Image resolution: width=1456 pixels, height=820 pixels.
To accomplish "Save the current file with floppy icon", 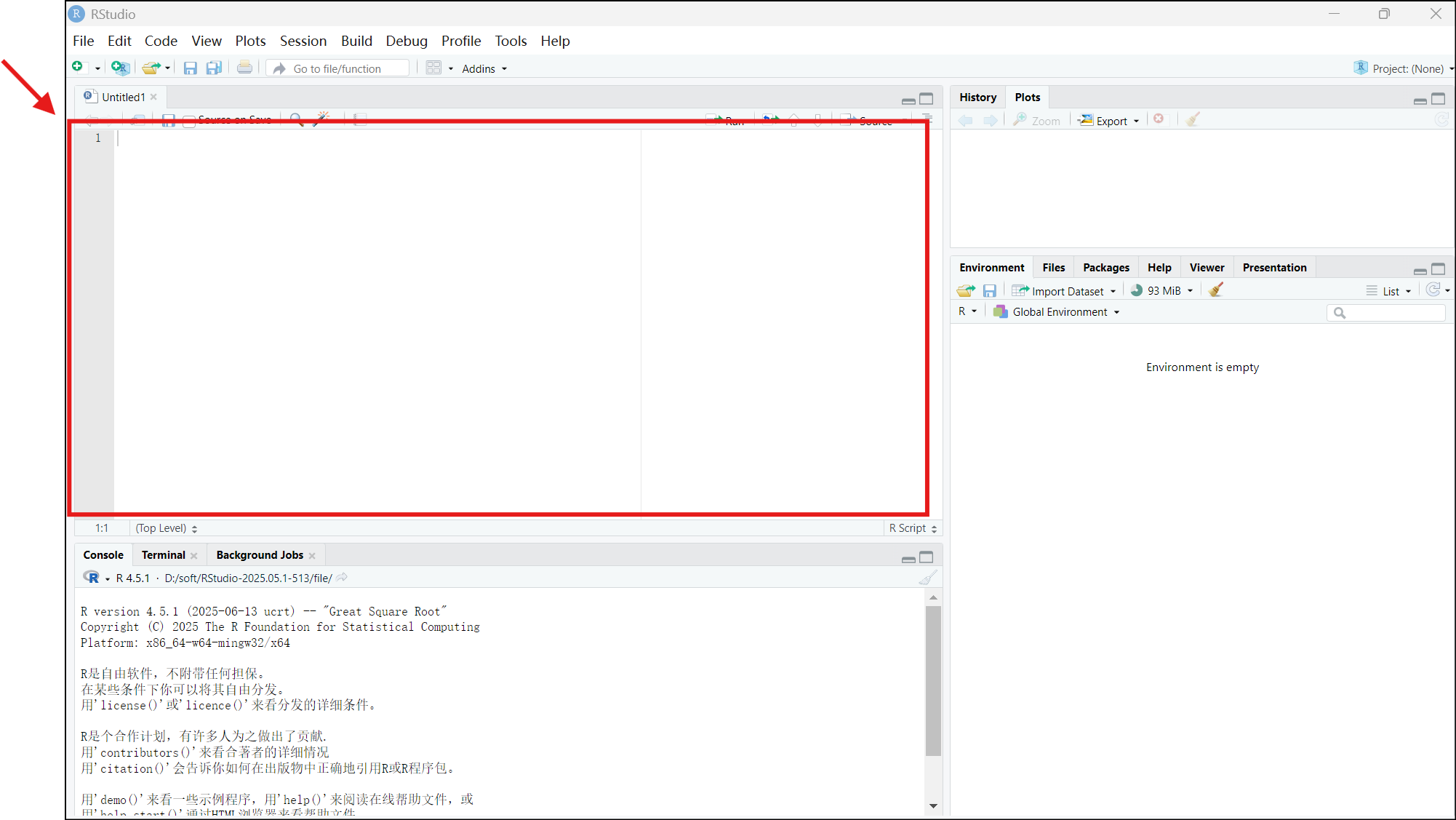I will coord(168,120).
